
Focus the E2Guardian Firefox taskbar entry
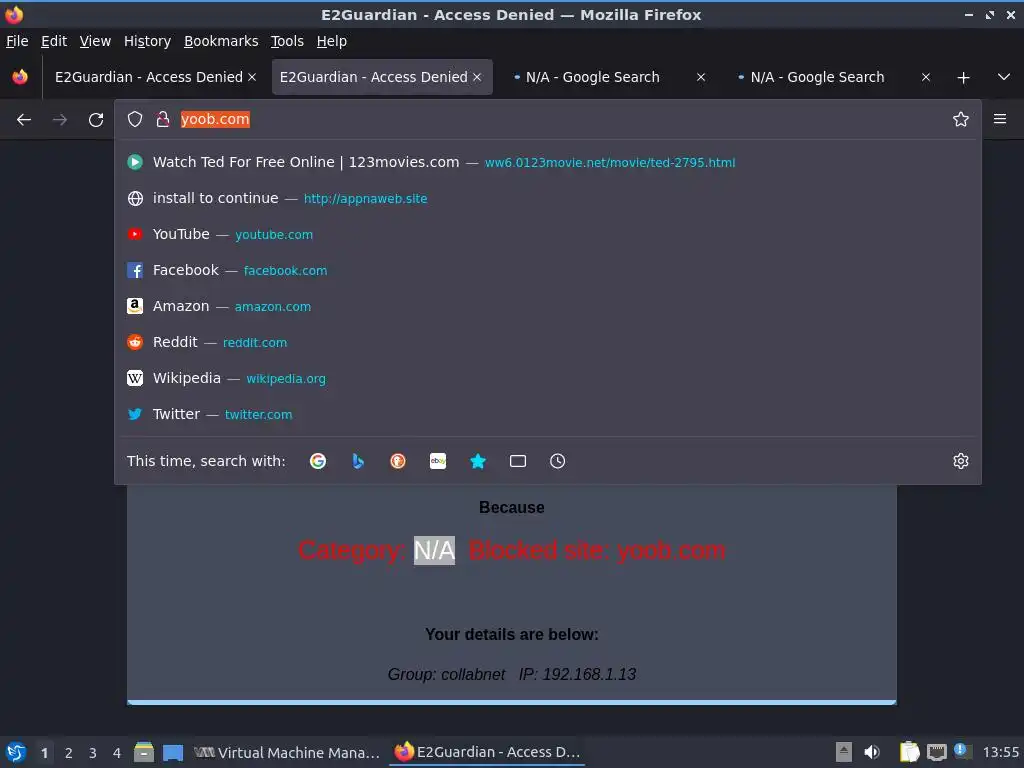(x=487, y=752)
